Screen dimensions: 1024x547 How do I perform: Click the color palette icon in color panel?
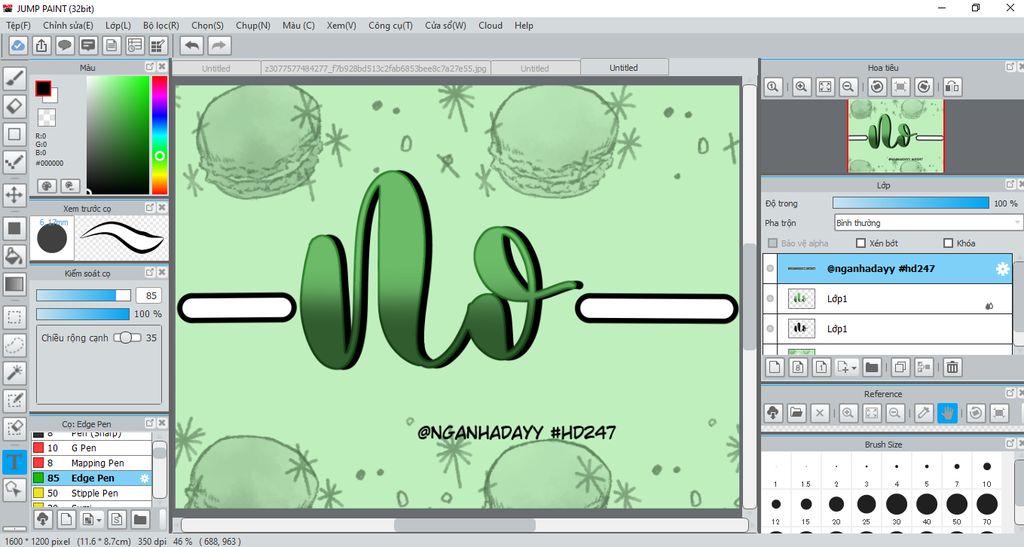[46, 186]
